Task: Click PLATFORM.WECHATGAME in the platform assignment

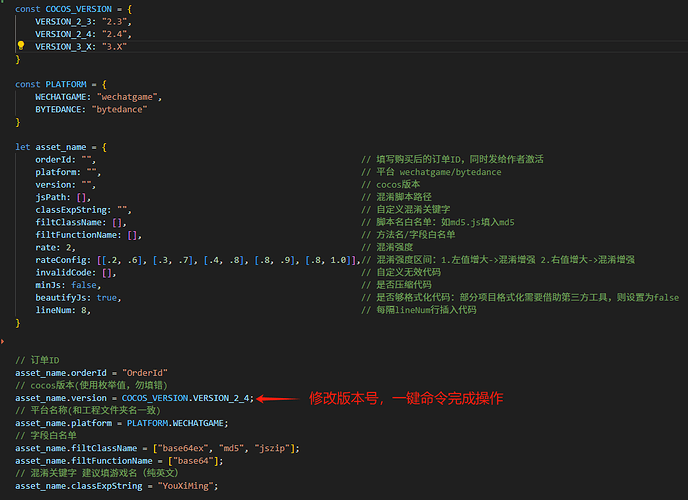Action: coord(176,423)
